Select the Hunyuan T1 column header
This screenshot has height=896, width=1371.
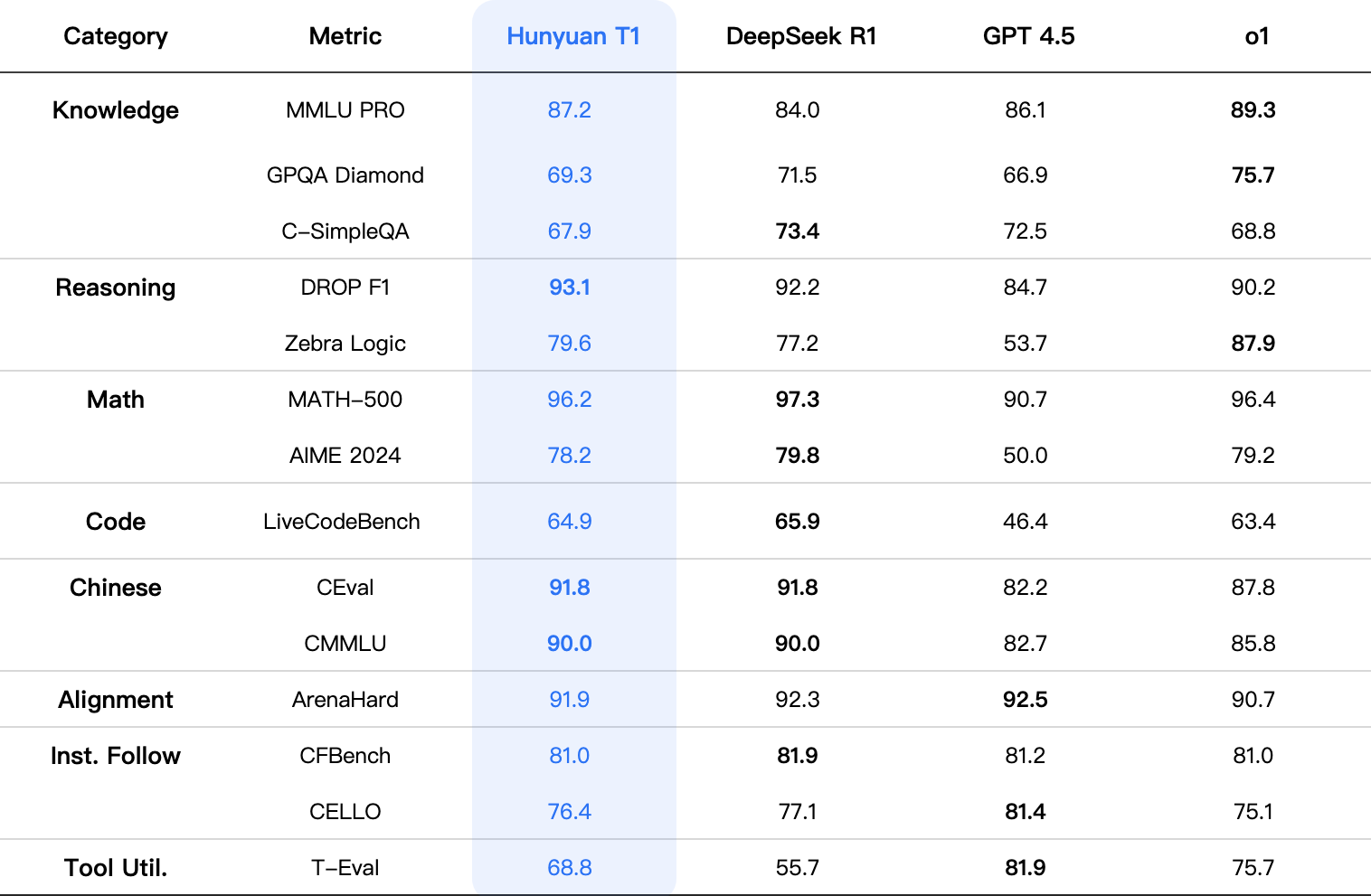(573, 36)
